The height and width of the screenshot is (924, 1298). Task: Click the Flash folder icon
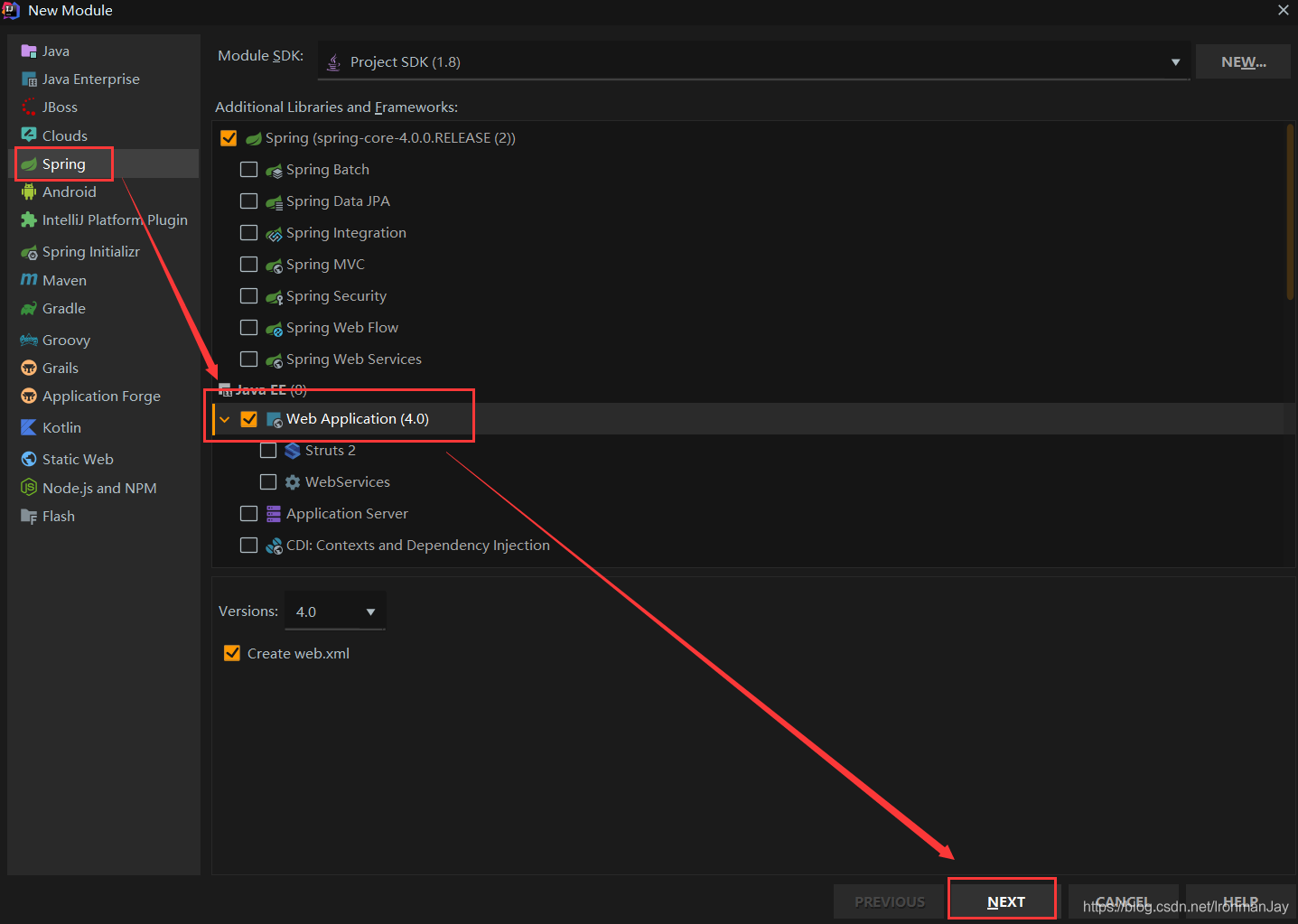click(x=29, y=517)
